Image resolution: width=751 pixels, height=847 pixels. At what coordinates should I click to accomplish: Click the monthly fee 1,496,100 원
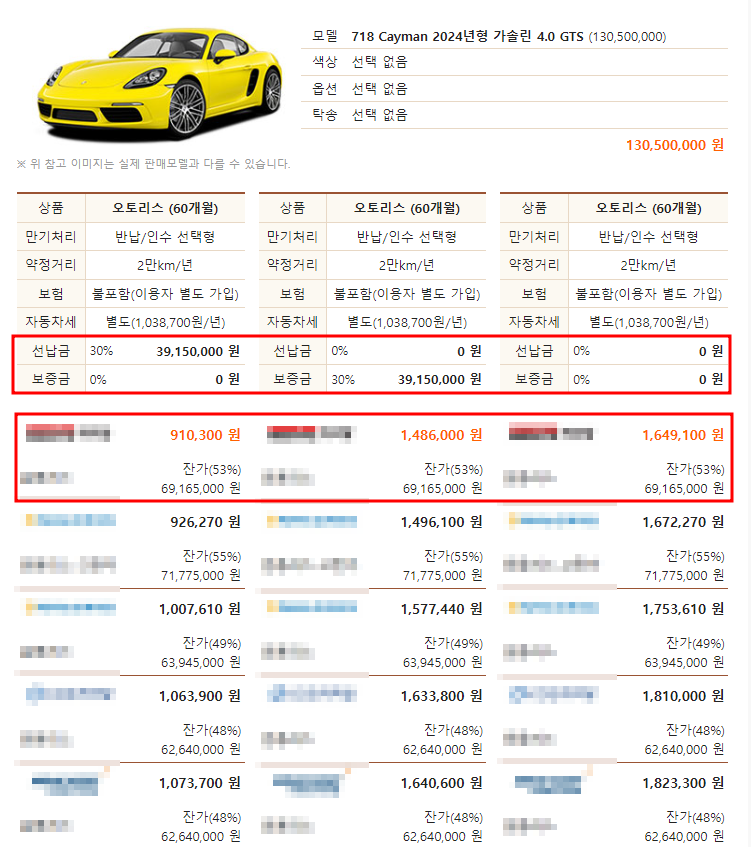tap(441, 522)
